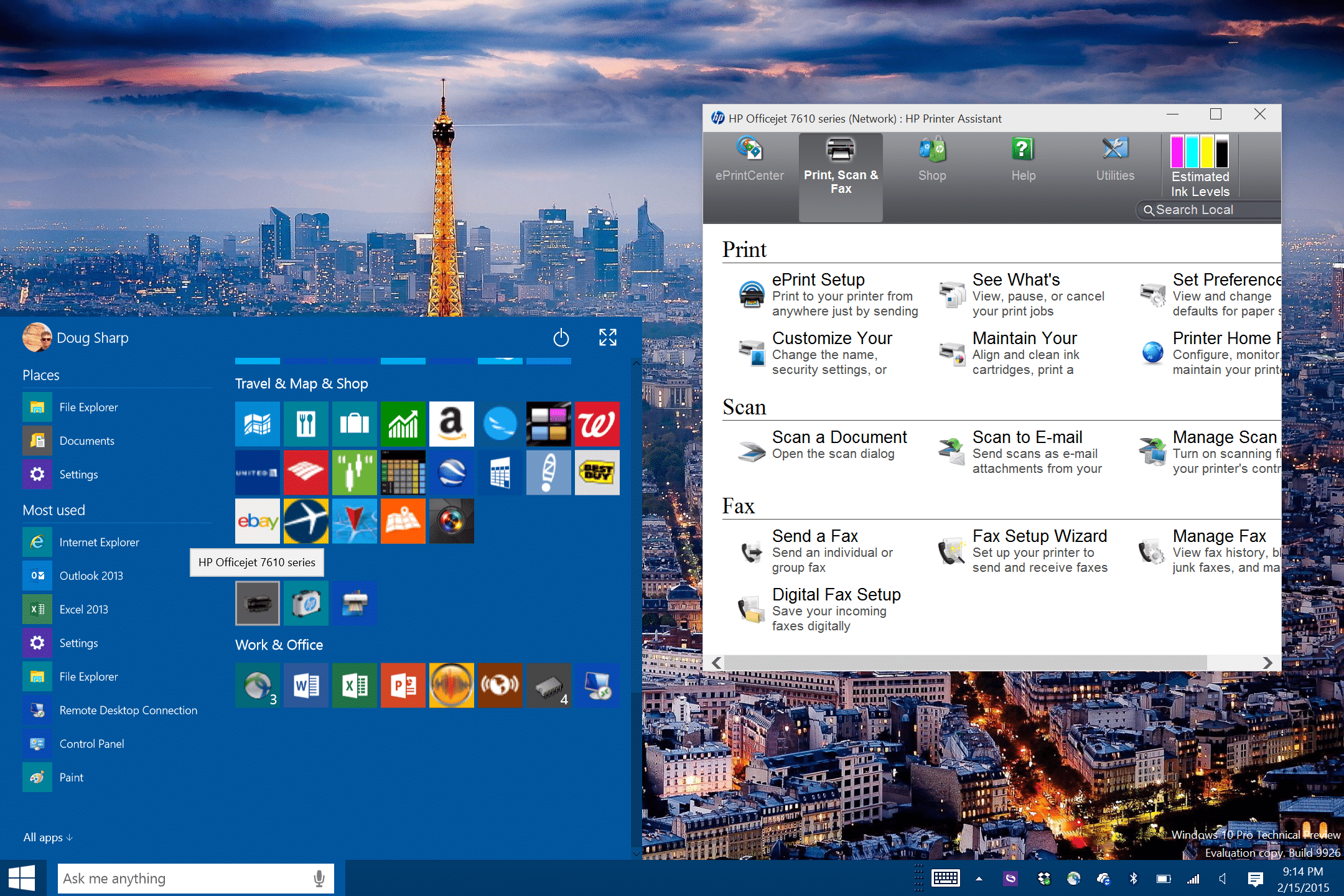Open the Food & Drink tile
Screen dimensions: 1344x896
click(306, 424)
